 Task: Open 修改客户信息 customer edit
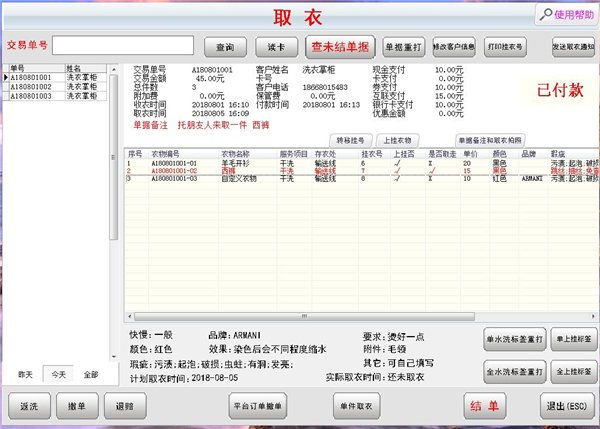[455, 46]
